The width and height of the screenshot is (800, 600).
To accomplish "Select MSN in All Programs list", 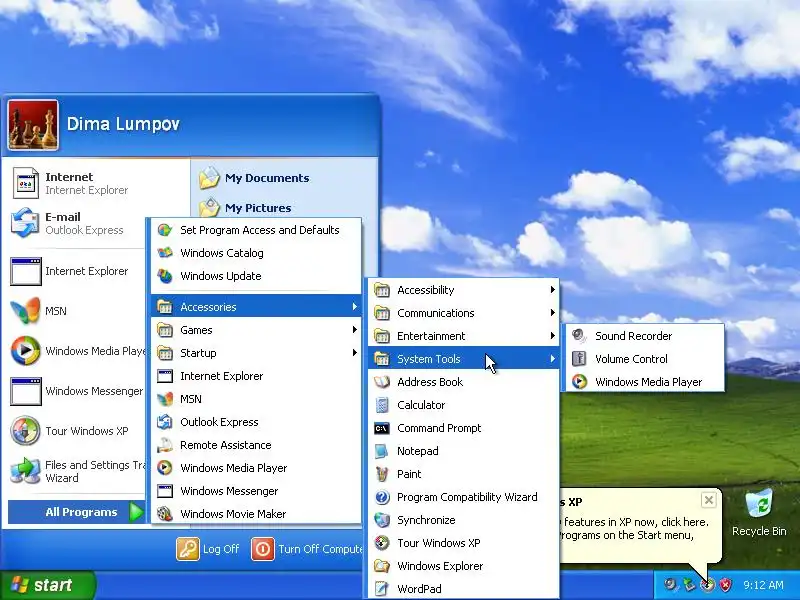I will tap(256, 399).
